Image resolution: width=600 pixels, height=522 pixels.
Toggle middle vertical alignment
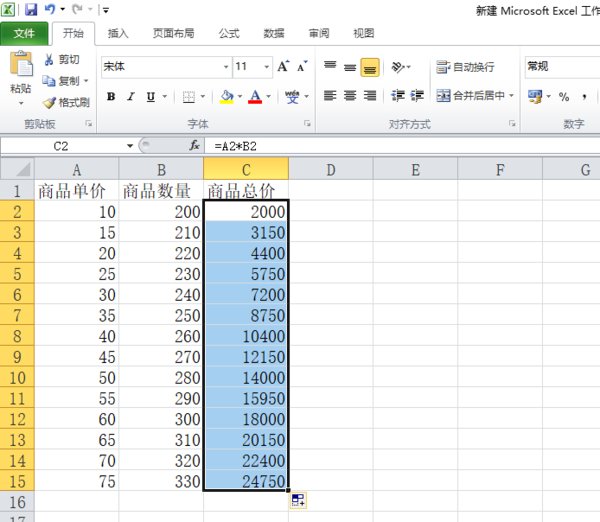tap(350, 67)
